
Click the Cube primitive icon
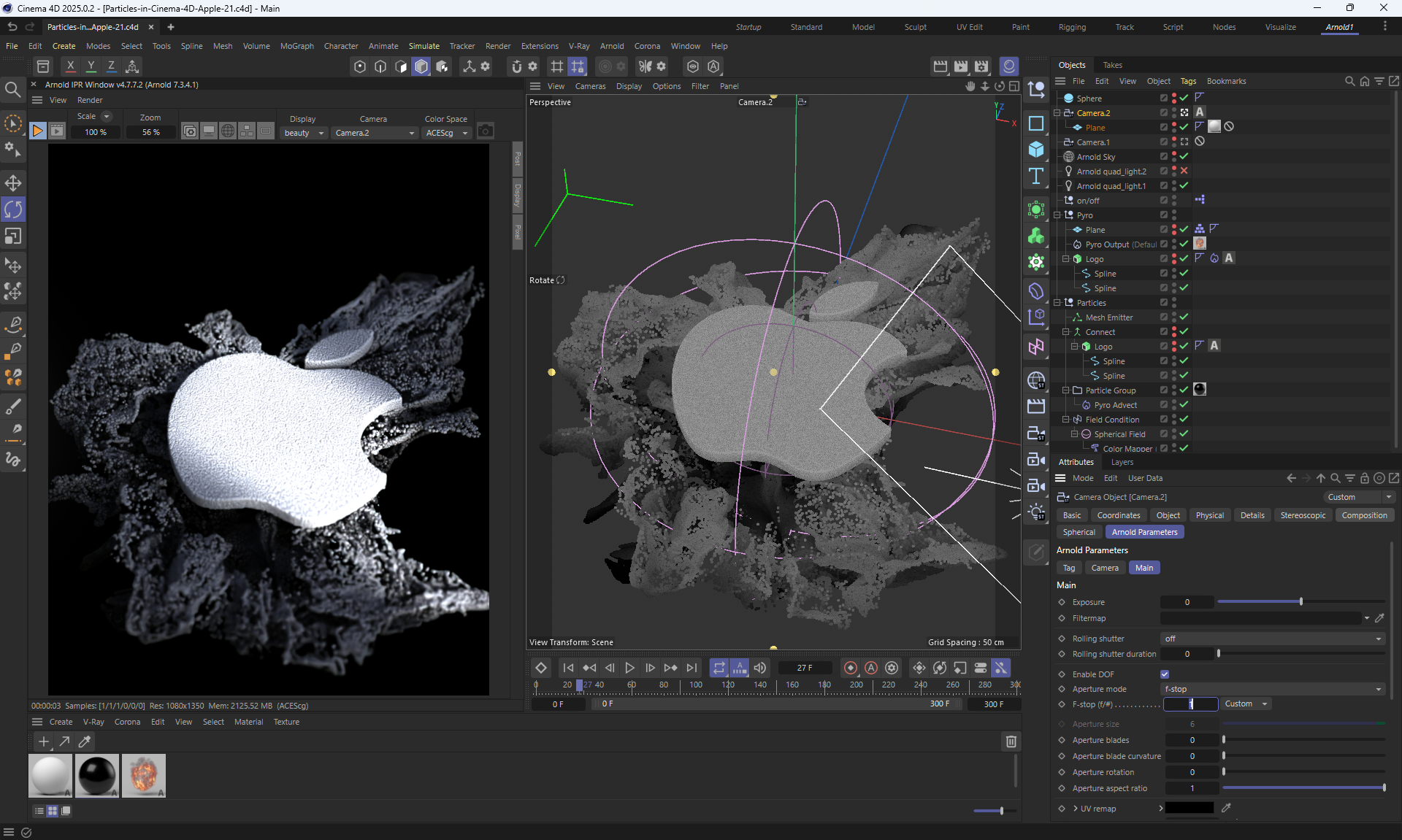coord(1036,150)
